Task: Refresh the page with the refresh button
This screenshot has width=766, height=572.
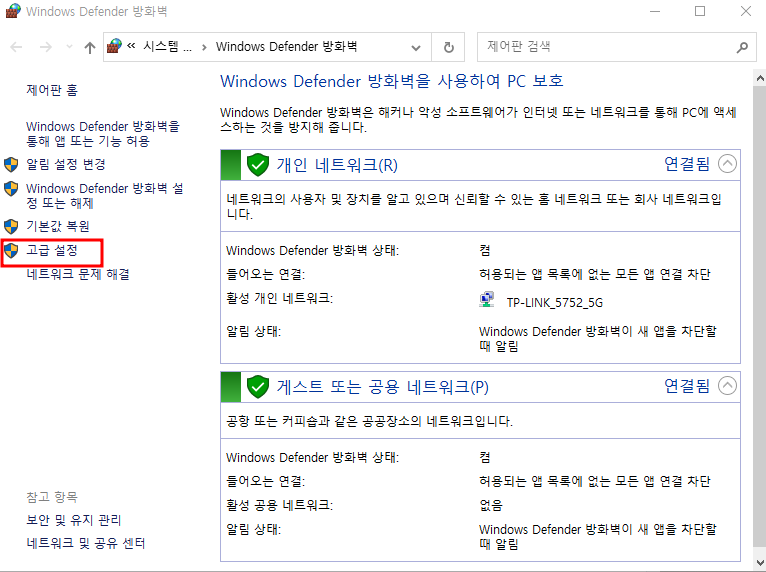Action: (448, 47)
